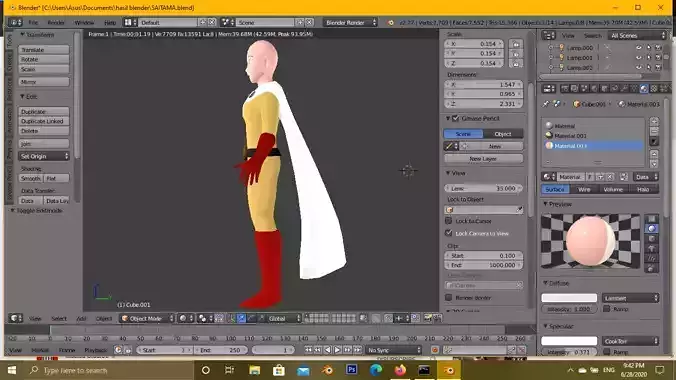Click the Lens value field
The image size is (676, 380).
point(483,188)
